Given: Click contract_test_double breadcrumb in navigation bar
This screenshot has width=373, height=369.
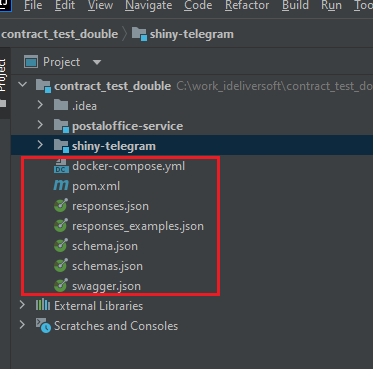Looking at the screenshot, I should coord(59,34).
